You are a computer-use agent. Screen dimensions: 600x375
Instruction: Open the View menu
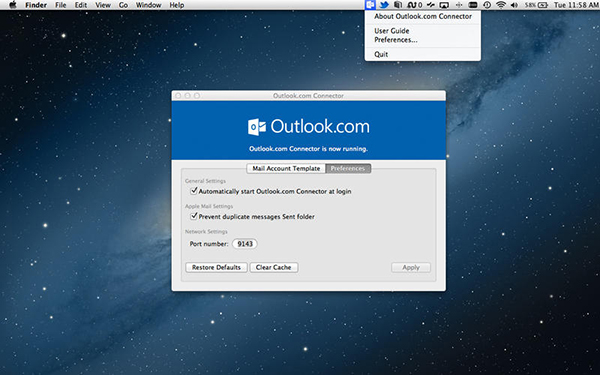[x=103, y=5]
